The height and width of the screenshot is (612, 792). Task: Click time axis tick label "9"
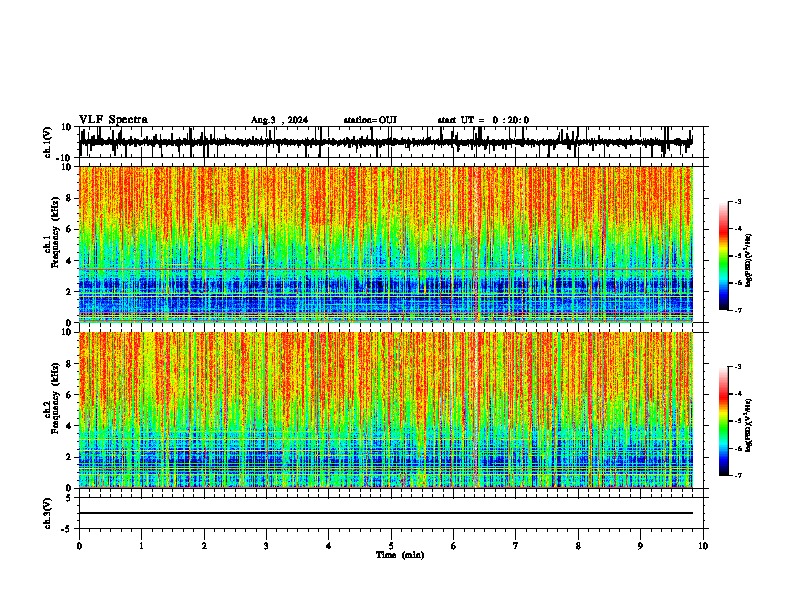tap(640, 546)
